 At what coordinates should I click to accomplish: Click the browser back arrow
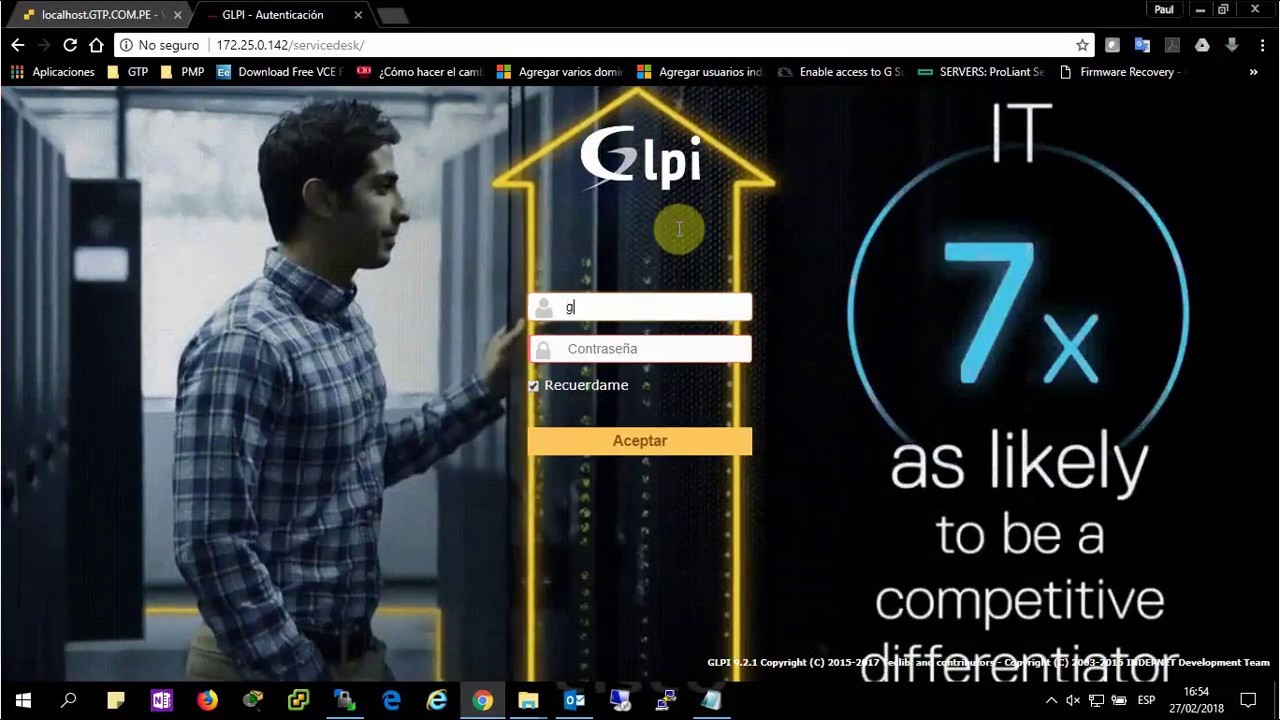click(x=18, y=45)
